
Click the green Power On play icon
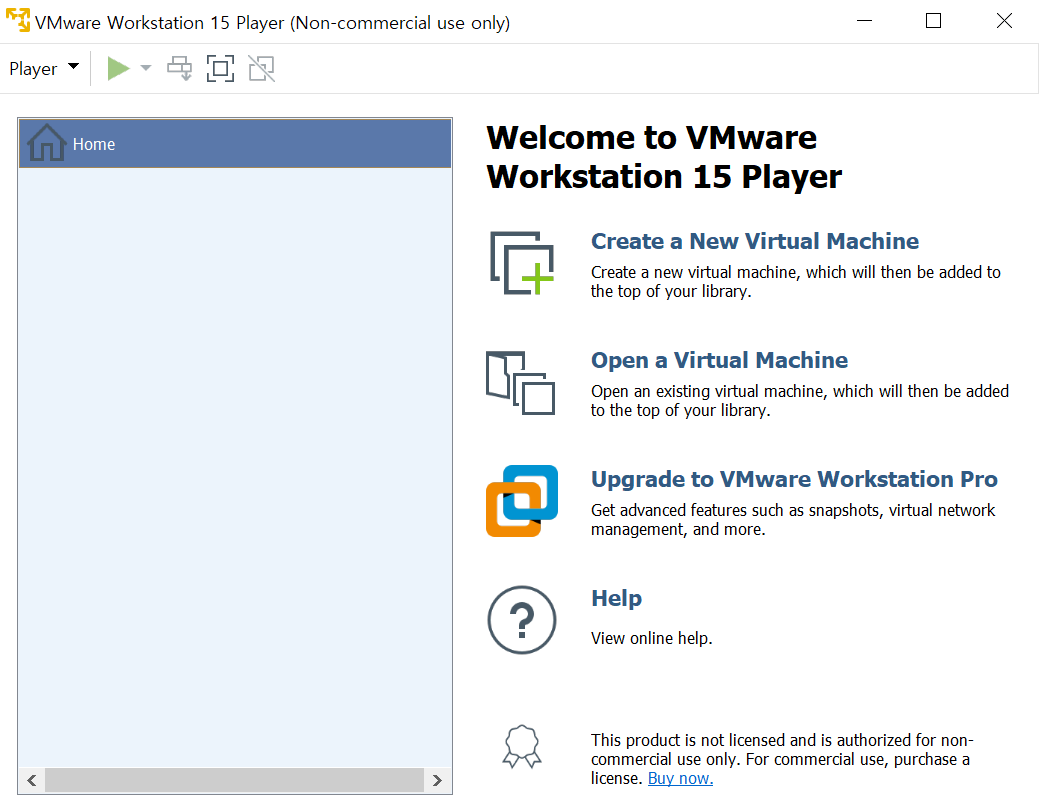coord(118,68)
